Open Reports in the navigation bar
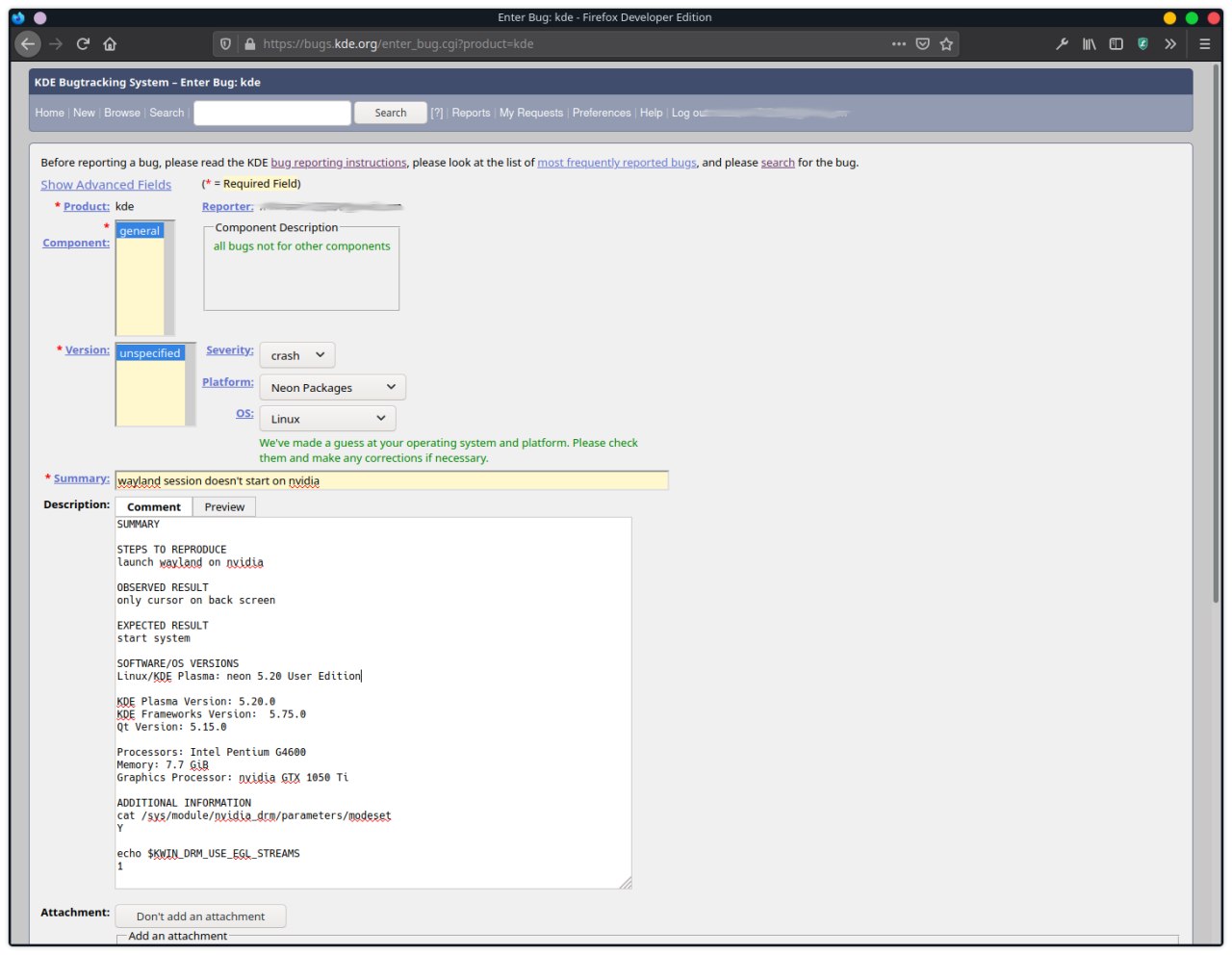The width and height of the screenshot is (1232, 955). [471, 113]
